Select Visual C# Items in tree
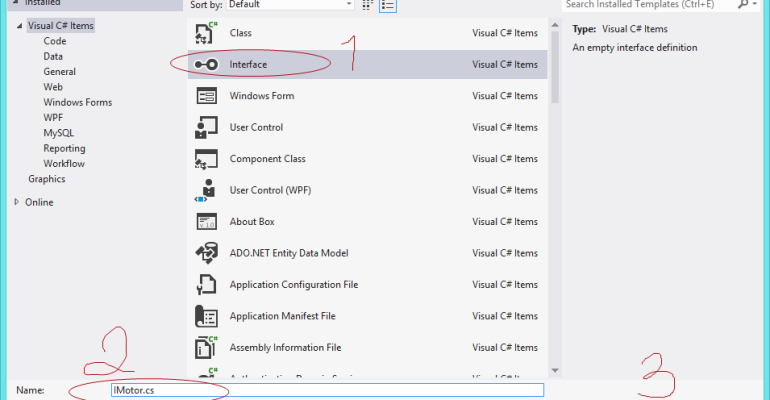 60,26
